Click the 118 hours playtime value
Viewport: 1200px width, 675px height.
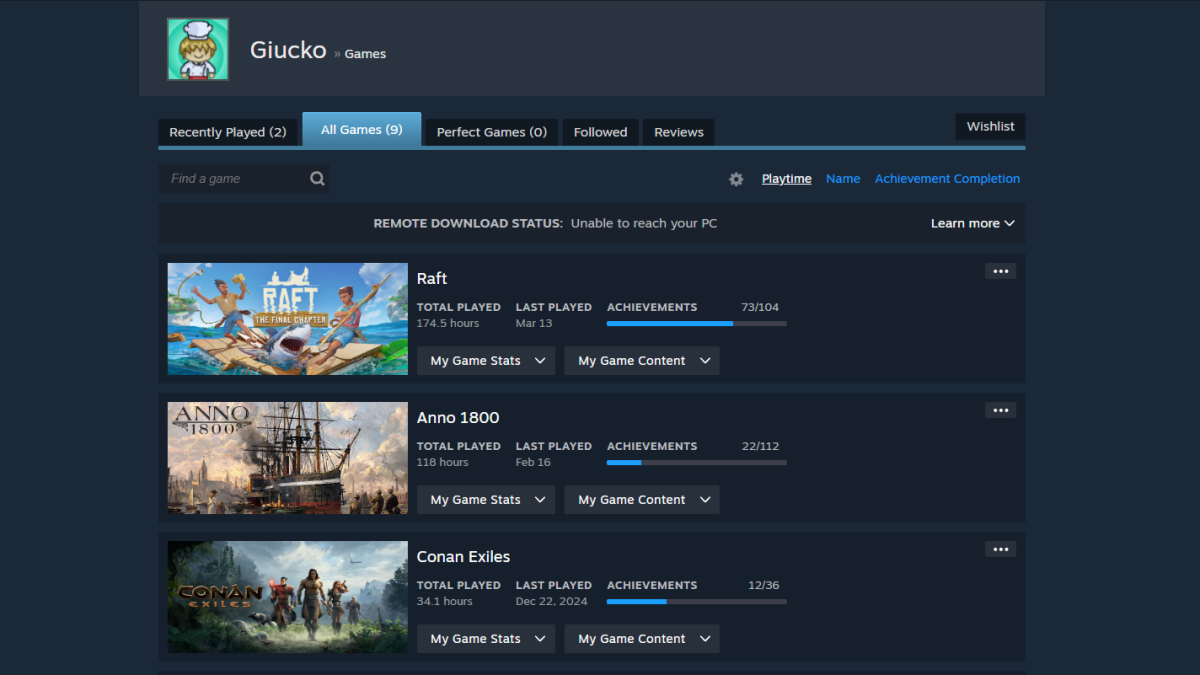443,463
